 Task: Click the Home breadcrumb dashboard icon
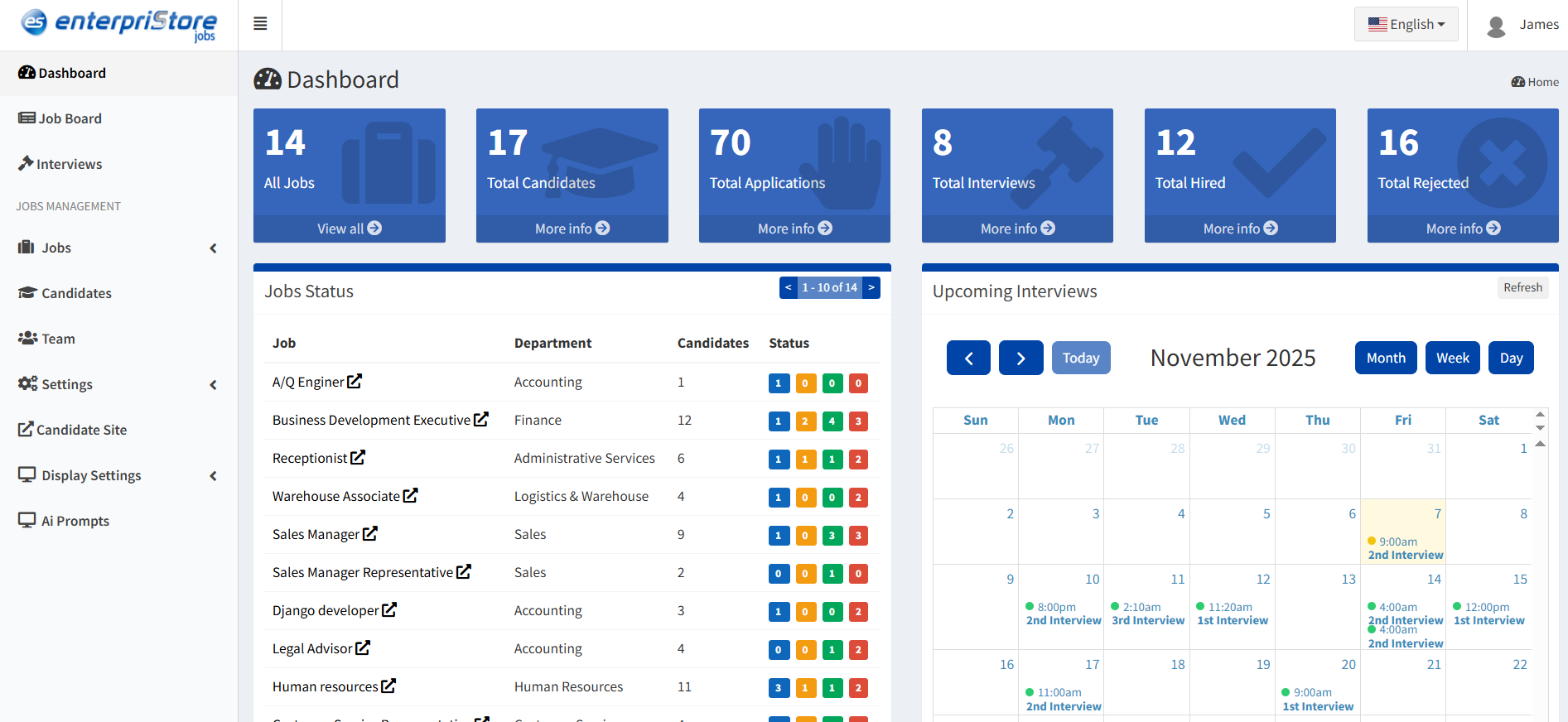tap(1518, 82)
